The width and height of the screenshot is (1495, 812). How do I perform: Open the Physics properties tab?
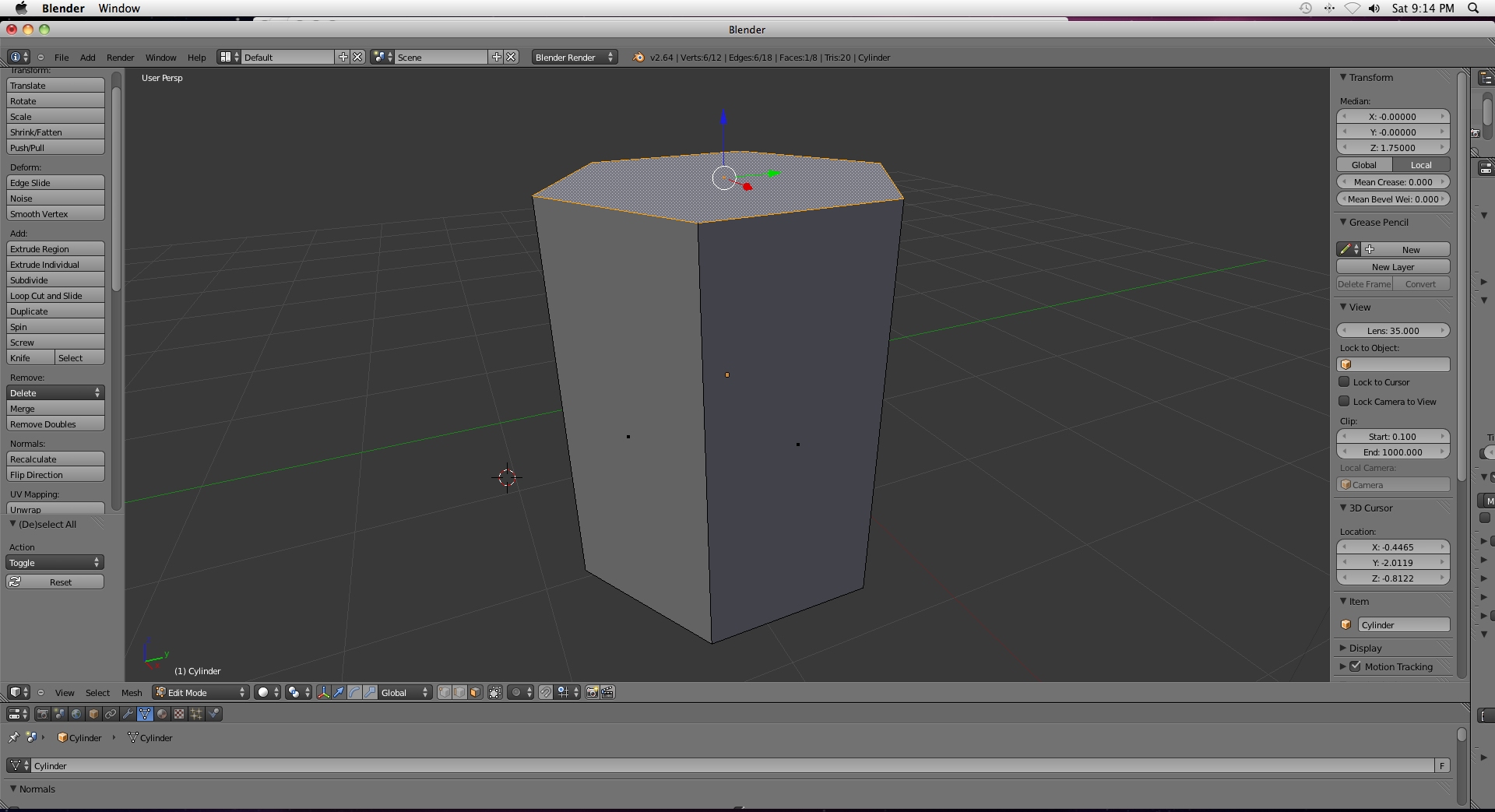[213, 714]
